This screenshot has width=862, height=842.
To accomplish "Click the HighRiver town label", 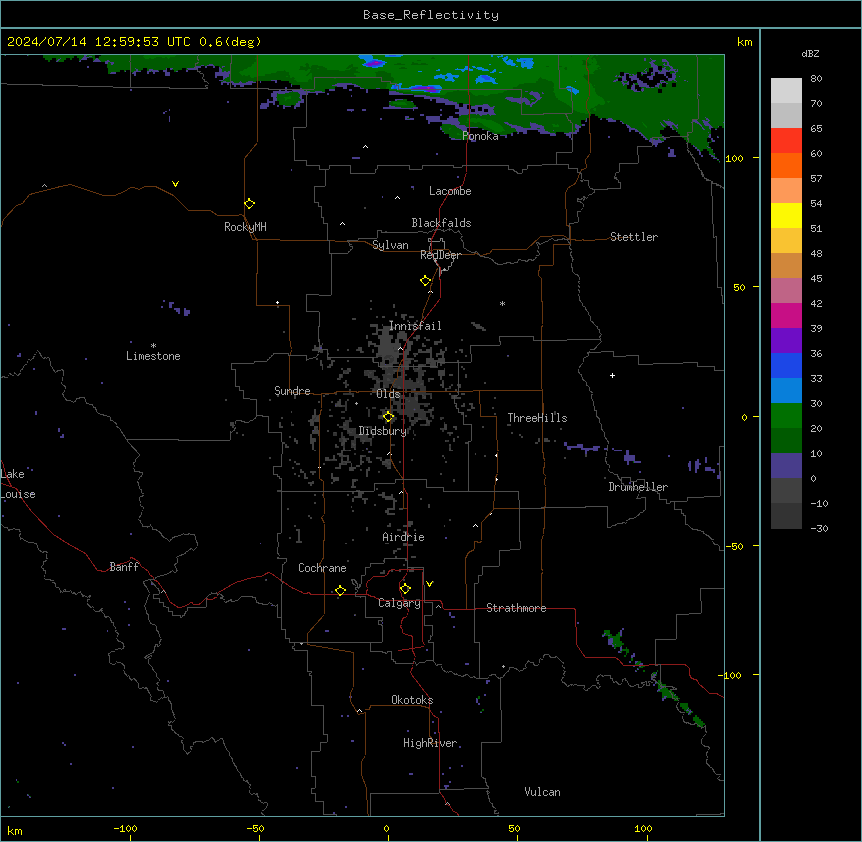I will point(430,743).
